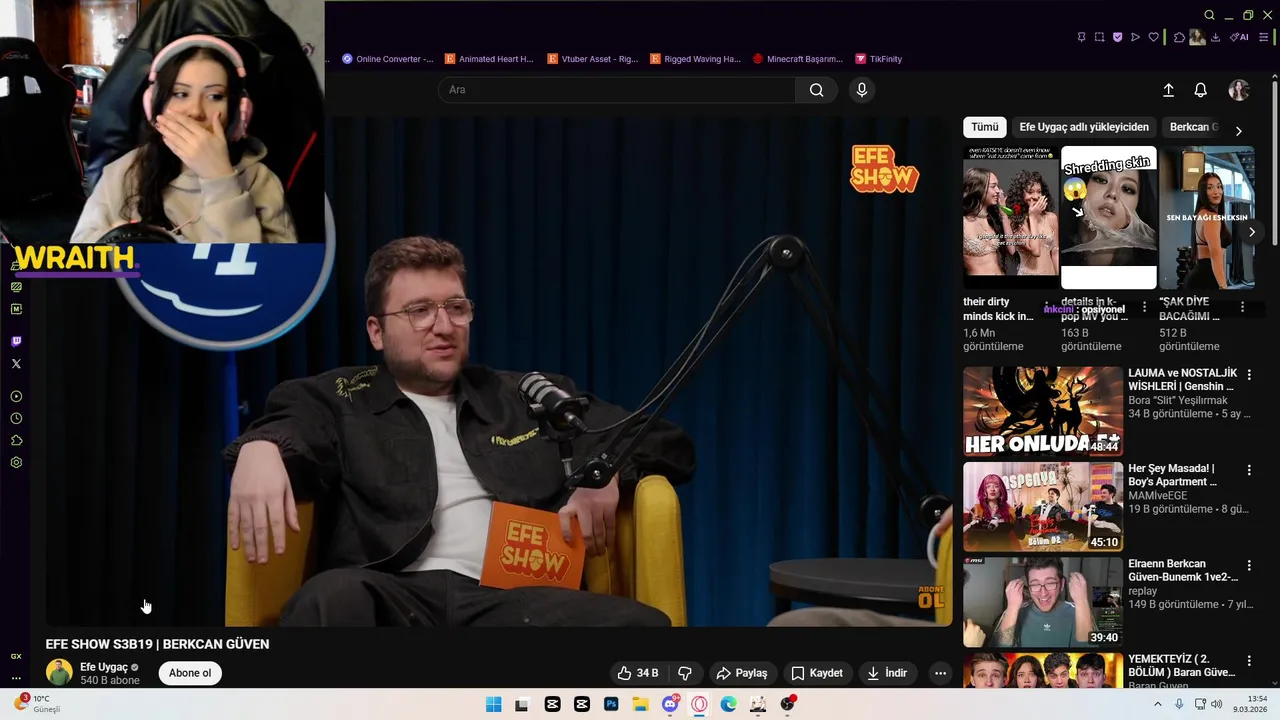Click the browser tab search magnifier
1280x720 pixels.
click(x=1209, y=15)
